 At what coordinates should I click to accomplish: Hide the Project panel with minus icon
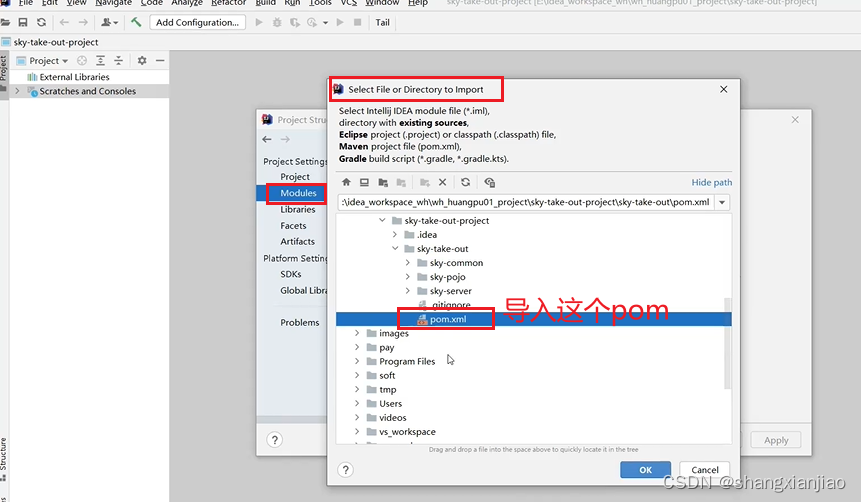pos(160,60)
